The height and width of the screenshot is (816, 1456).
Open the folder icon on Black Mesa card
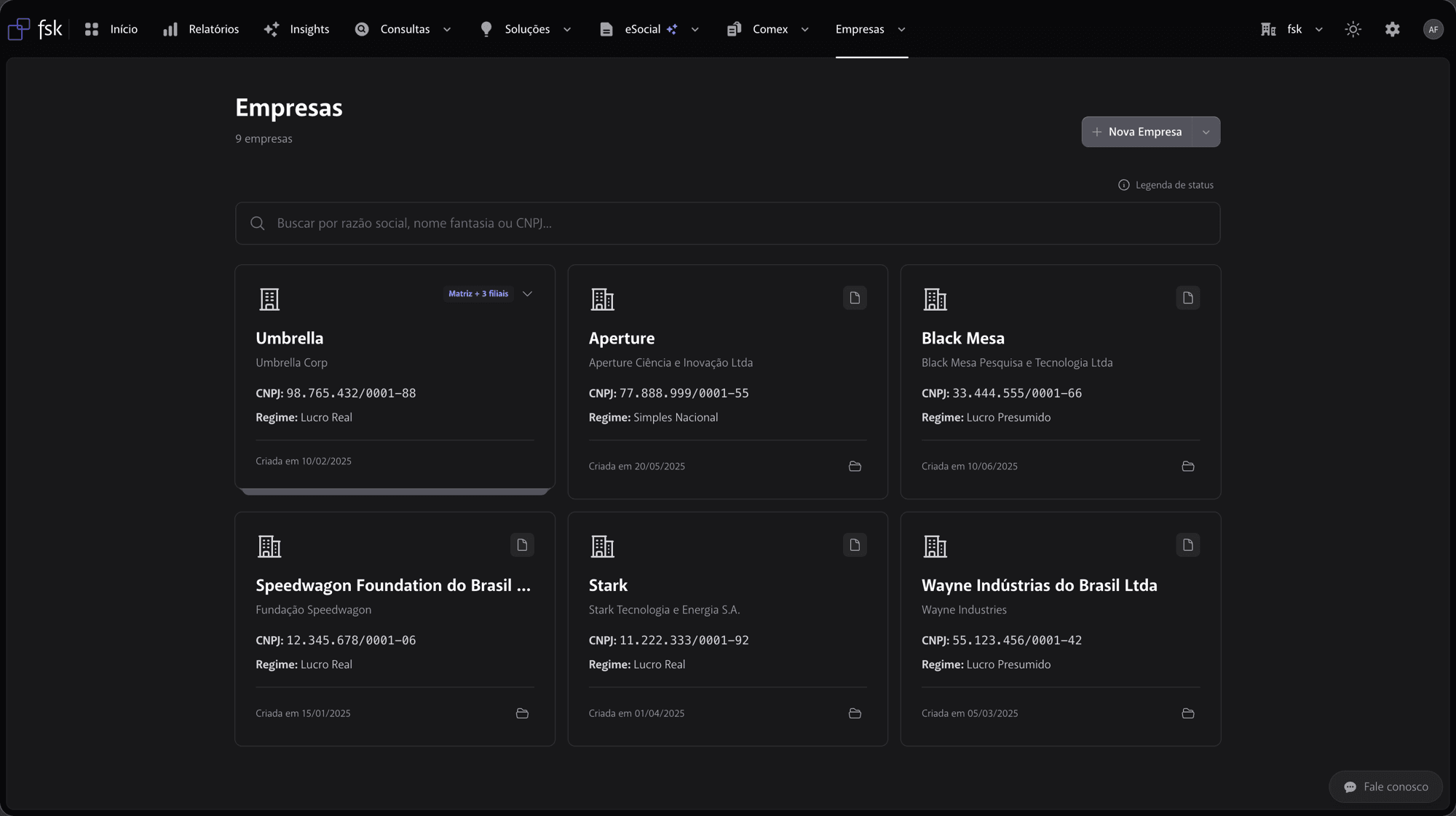coord(1188,466)
